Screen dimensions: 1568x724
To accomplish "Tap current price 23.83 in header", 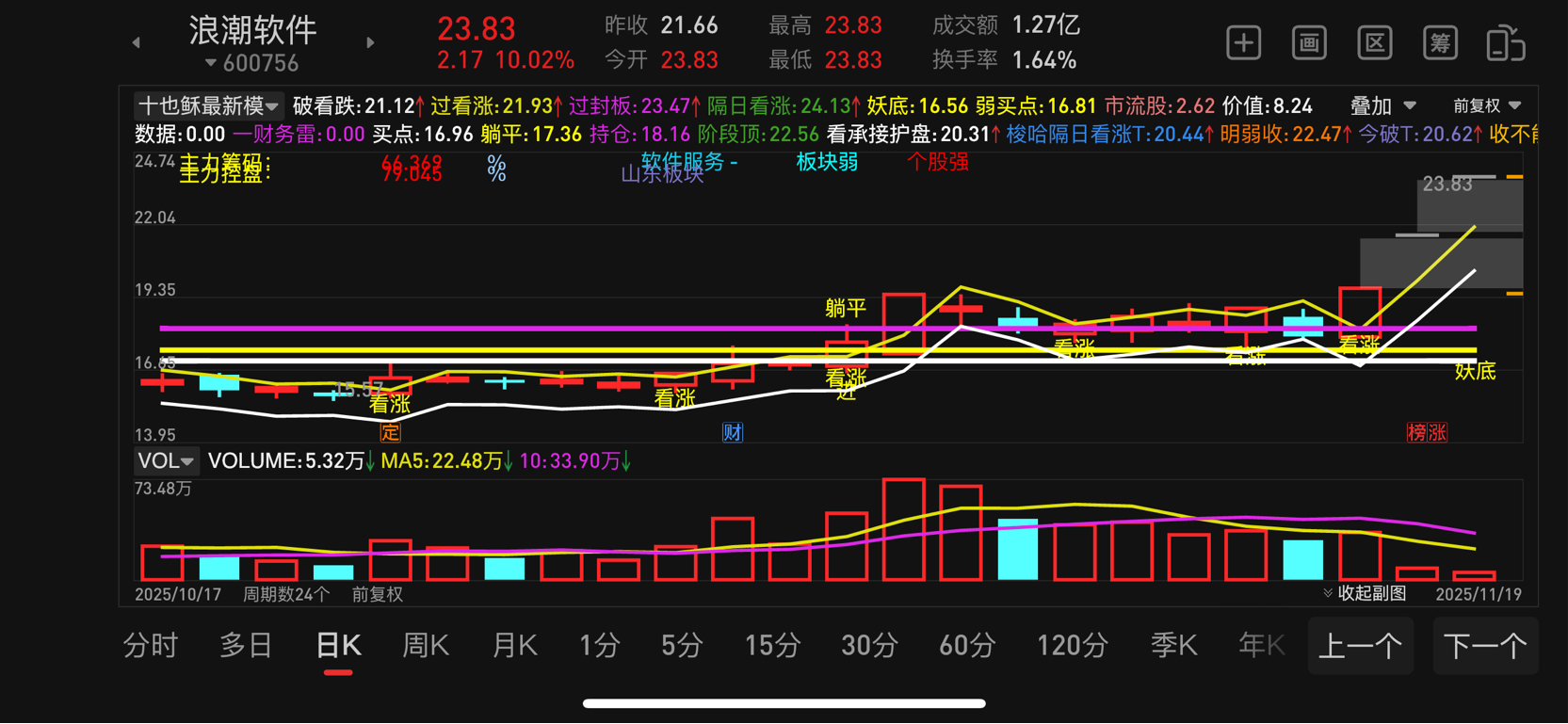I will point(477,28).
